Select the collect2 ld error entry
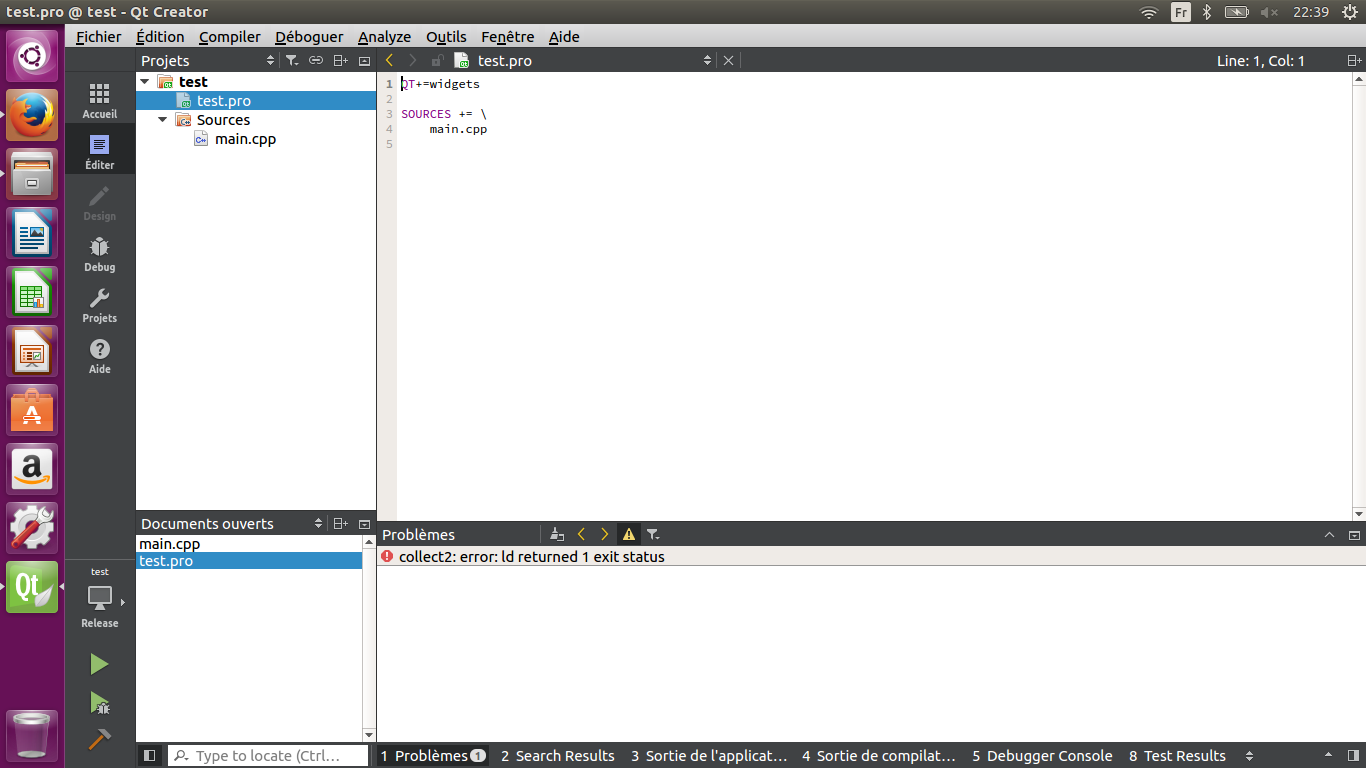The height and width of the screenshot is (768, 1366). (871, 557)
